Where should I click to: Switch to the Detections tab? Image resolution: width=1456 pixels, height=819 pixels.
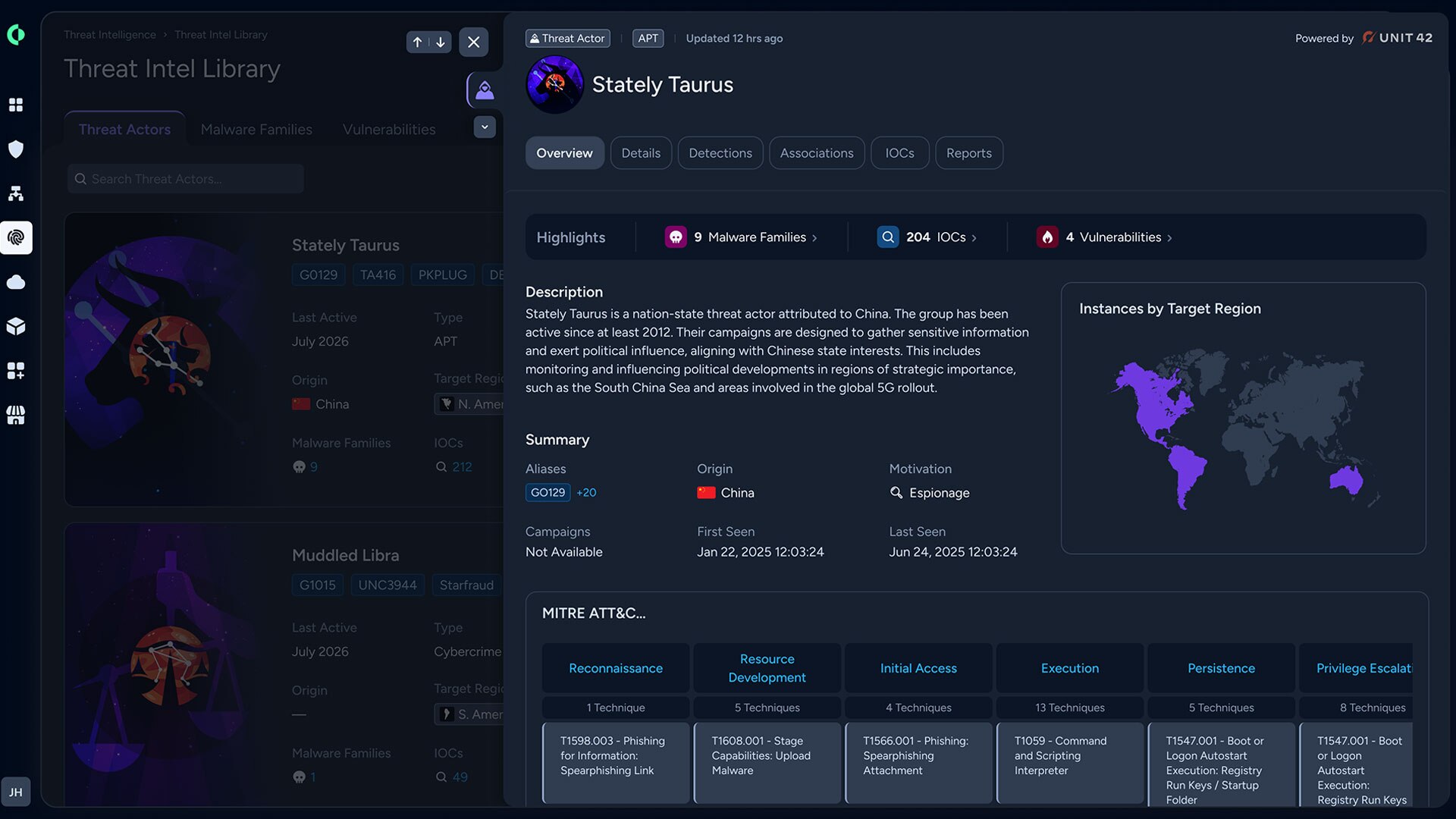tap(720, 153)
